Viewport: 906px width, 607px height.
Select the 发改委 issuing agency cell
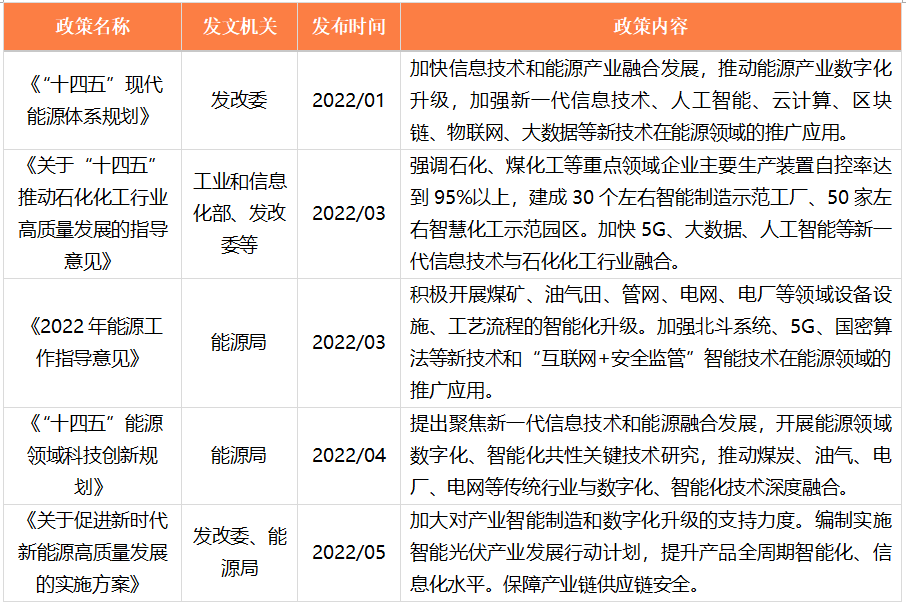tap(239, 100)
